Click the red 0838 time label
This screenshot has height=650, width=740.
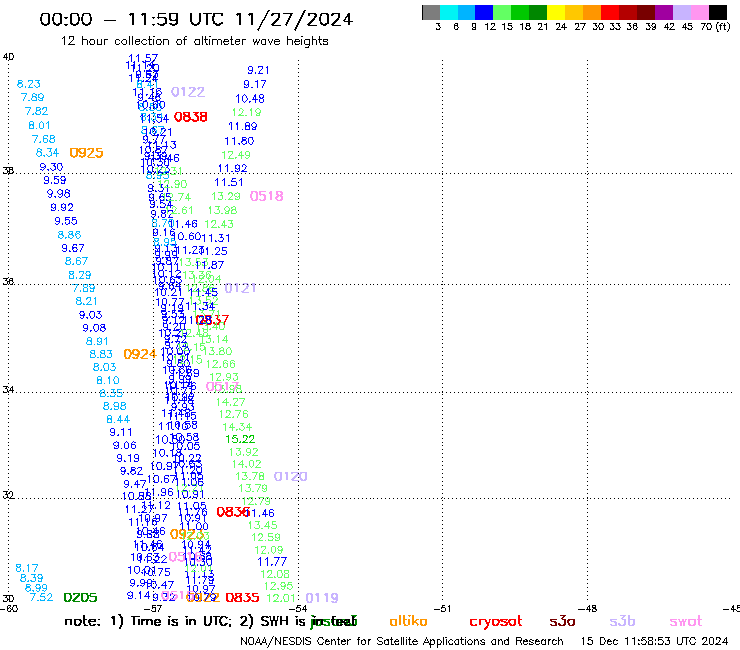click(191, 117)
